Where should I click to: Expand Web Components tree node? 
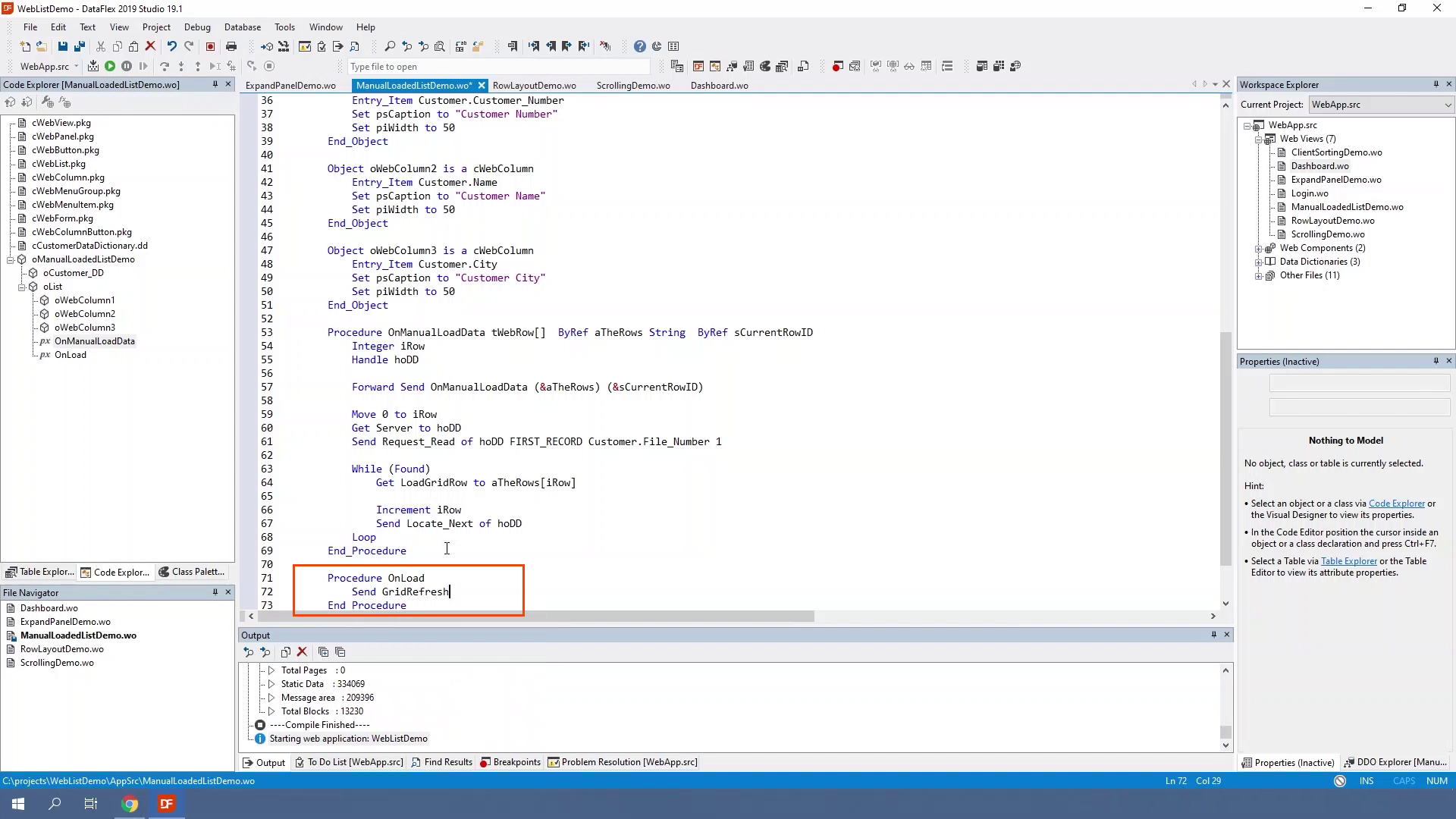pyautogui.click(x=1258, y=249)
